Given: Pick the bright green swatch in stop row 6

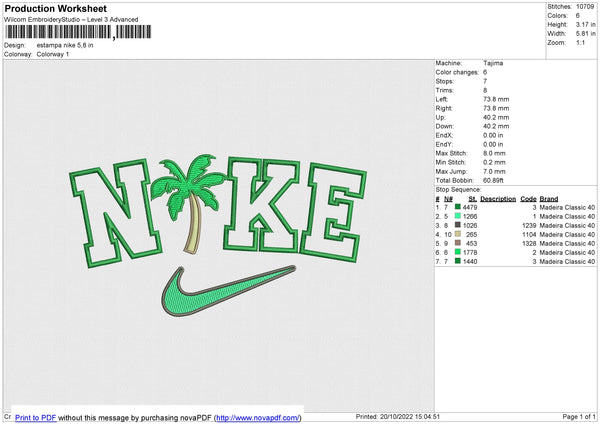Looking at the screenshot, I should [x=458, y=252].
